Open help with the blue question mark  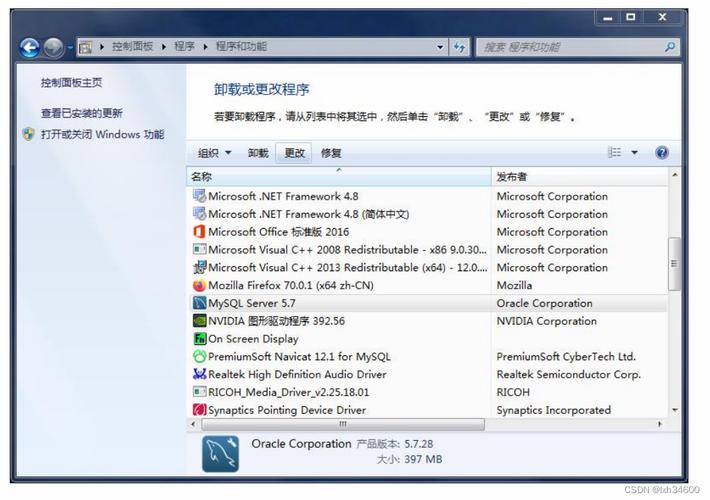click(662, 153)
